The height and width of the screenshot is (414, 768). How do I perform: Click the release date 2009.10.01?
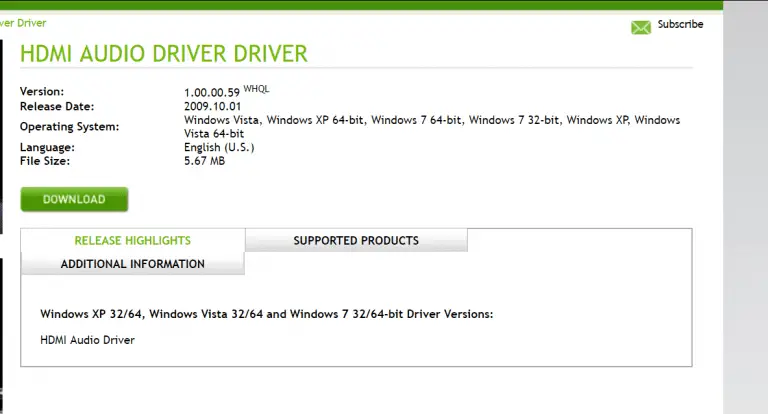pos(213,106)
